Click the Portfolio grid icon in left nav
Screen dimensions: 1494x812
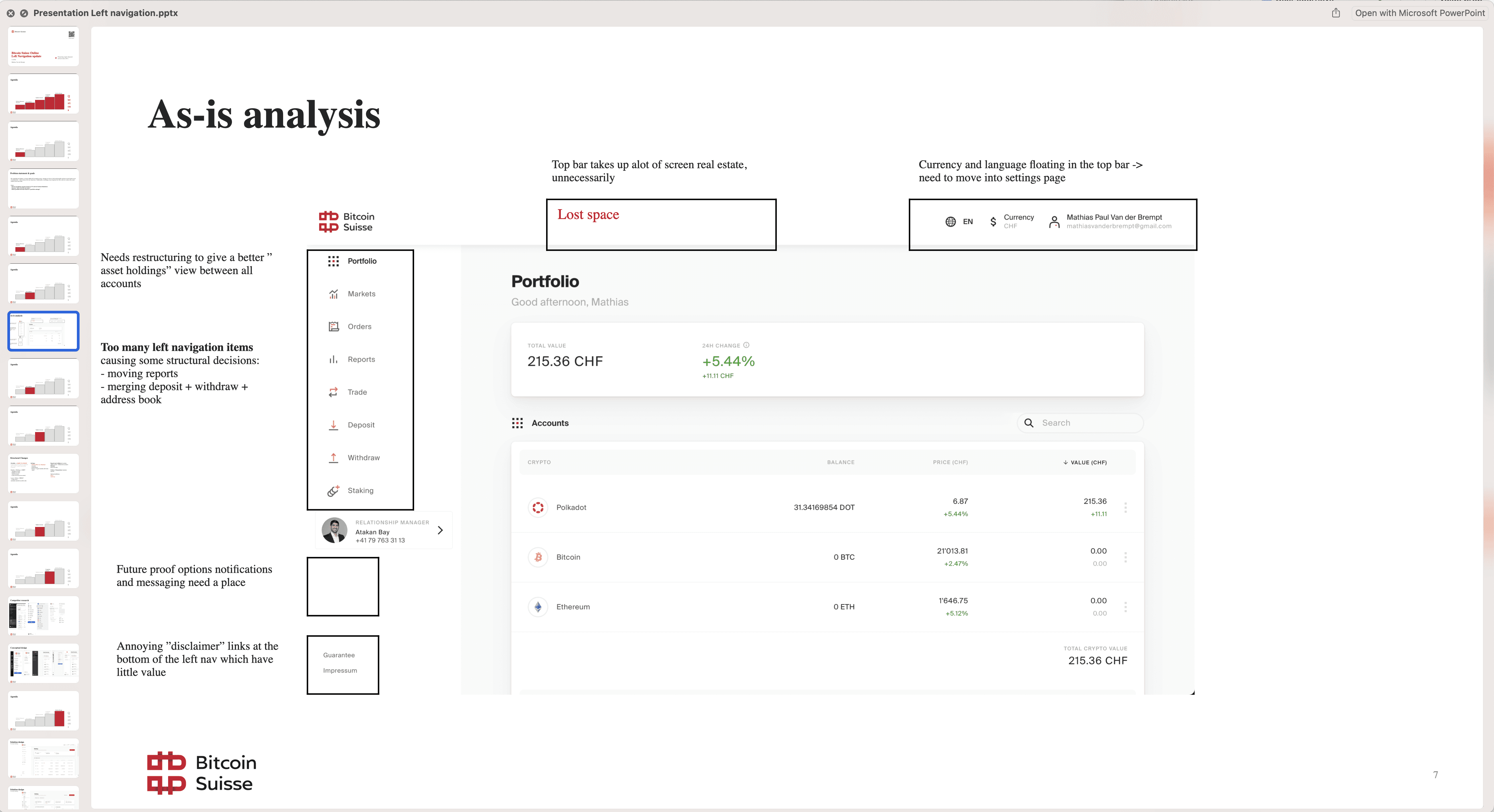tap(334, 262)
